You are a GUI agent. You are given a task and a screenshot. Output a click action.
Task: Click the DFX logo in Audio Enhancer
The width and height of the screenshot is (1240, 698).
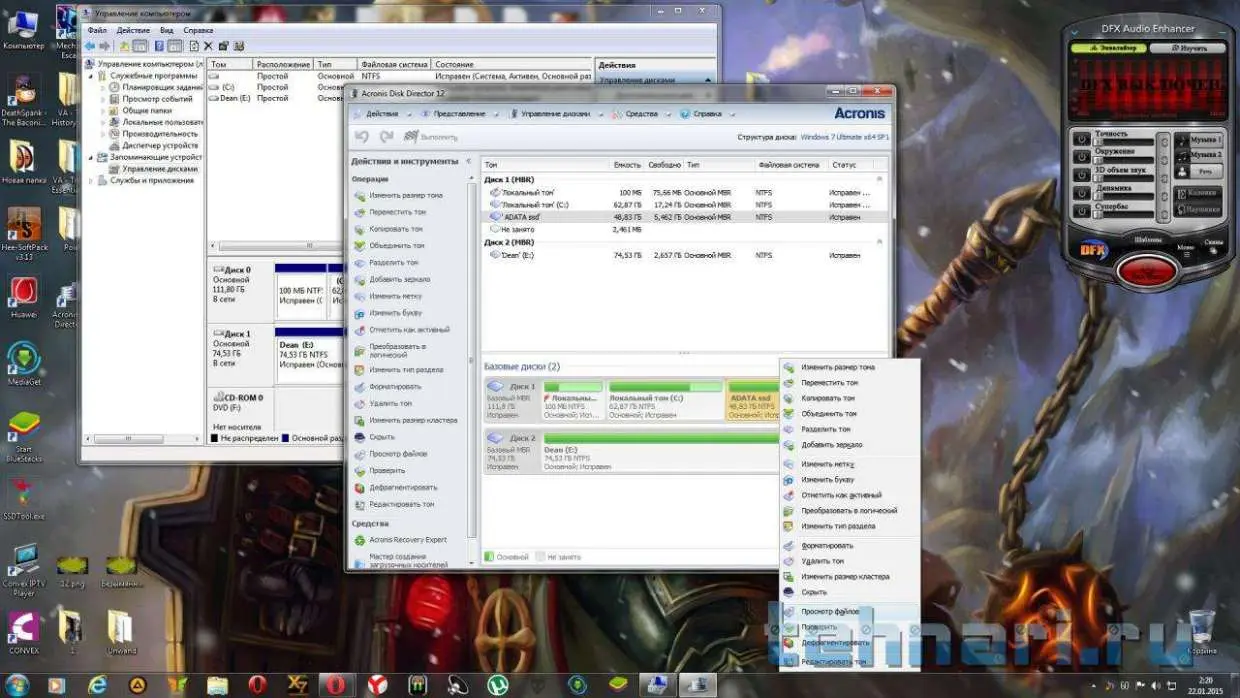point(1094,251)
